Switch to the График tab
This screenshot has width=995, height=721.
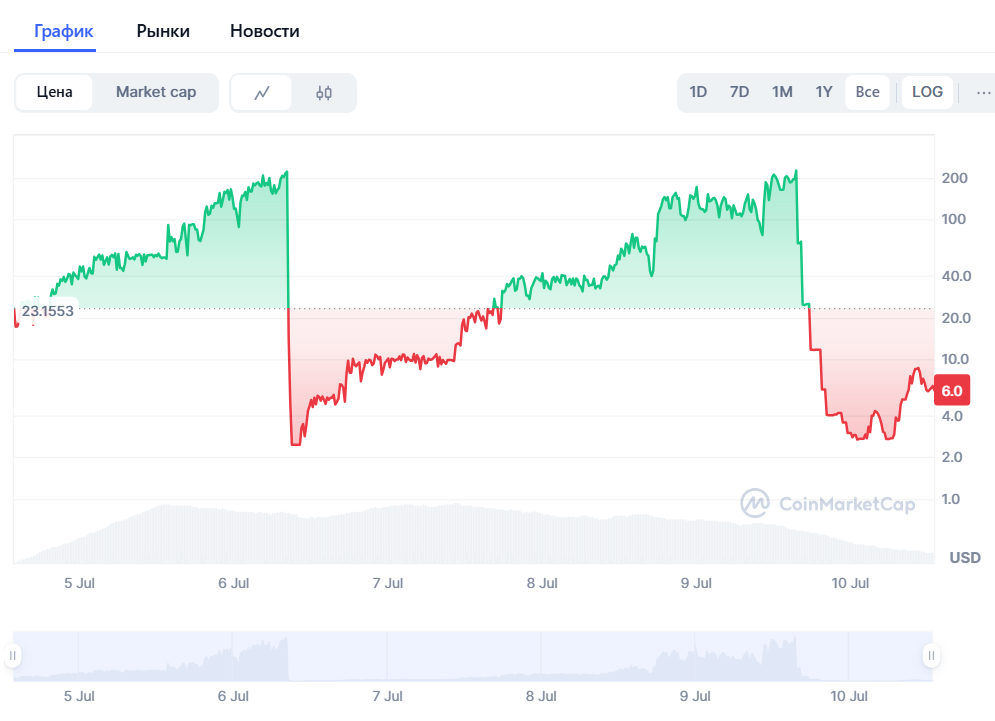coord(63,31)
